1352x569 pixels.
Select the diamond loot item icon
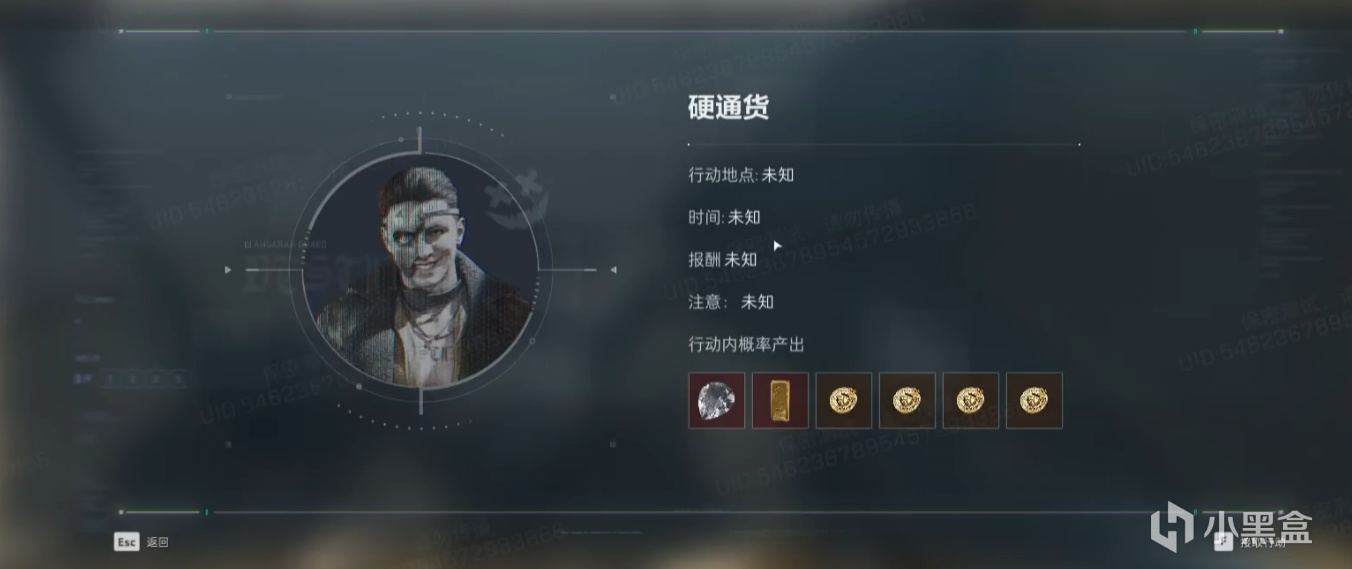tap(716, 400)
